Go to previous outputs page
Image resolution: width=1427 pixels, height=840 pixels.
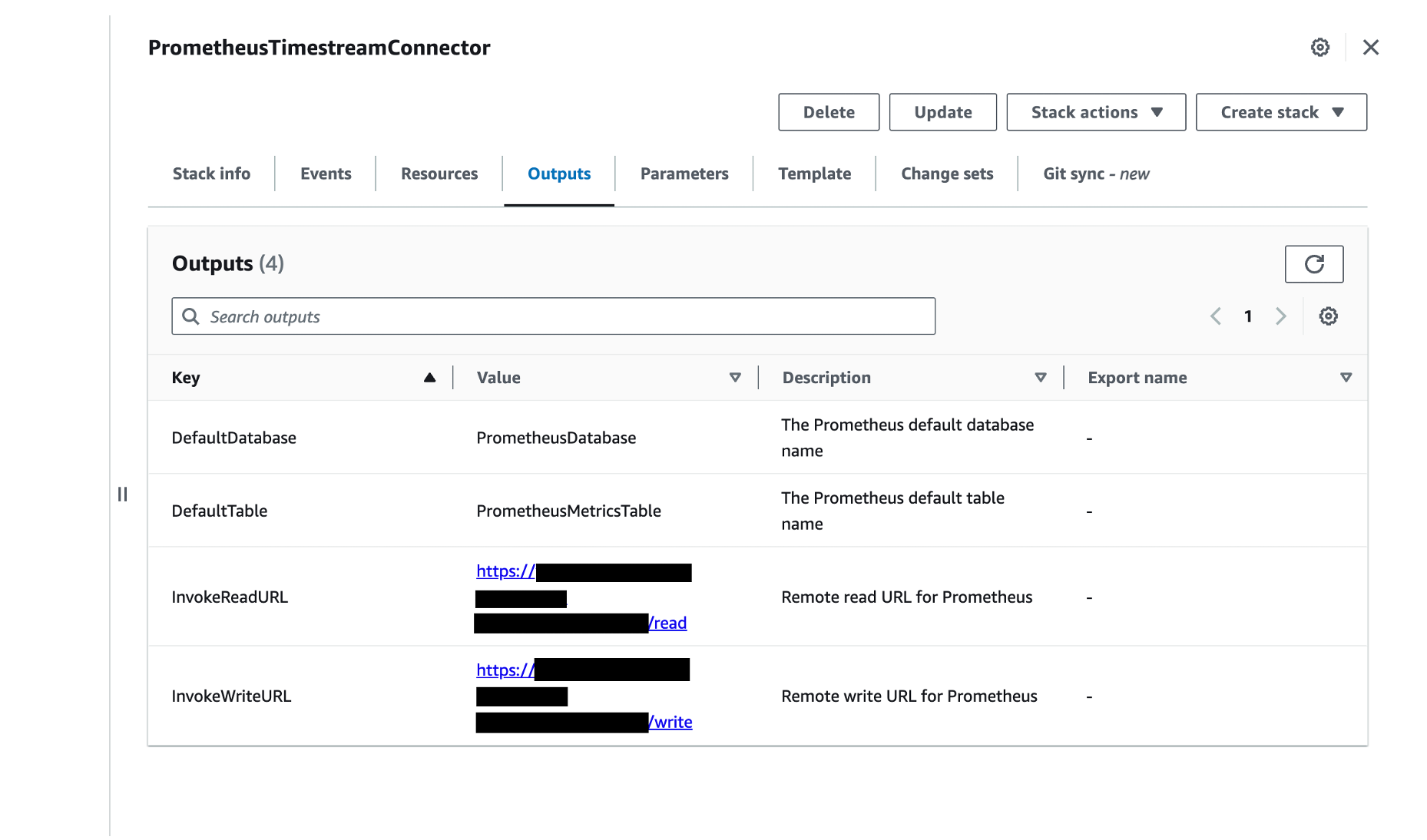coord(1215,316)
